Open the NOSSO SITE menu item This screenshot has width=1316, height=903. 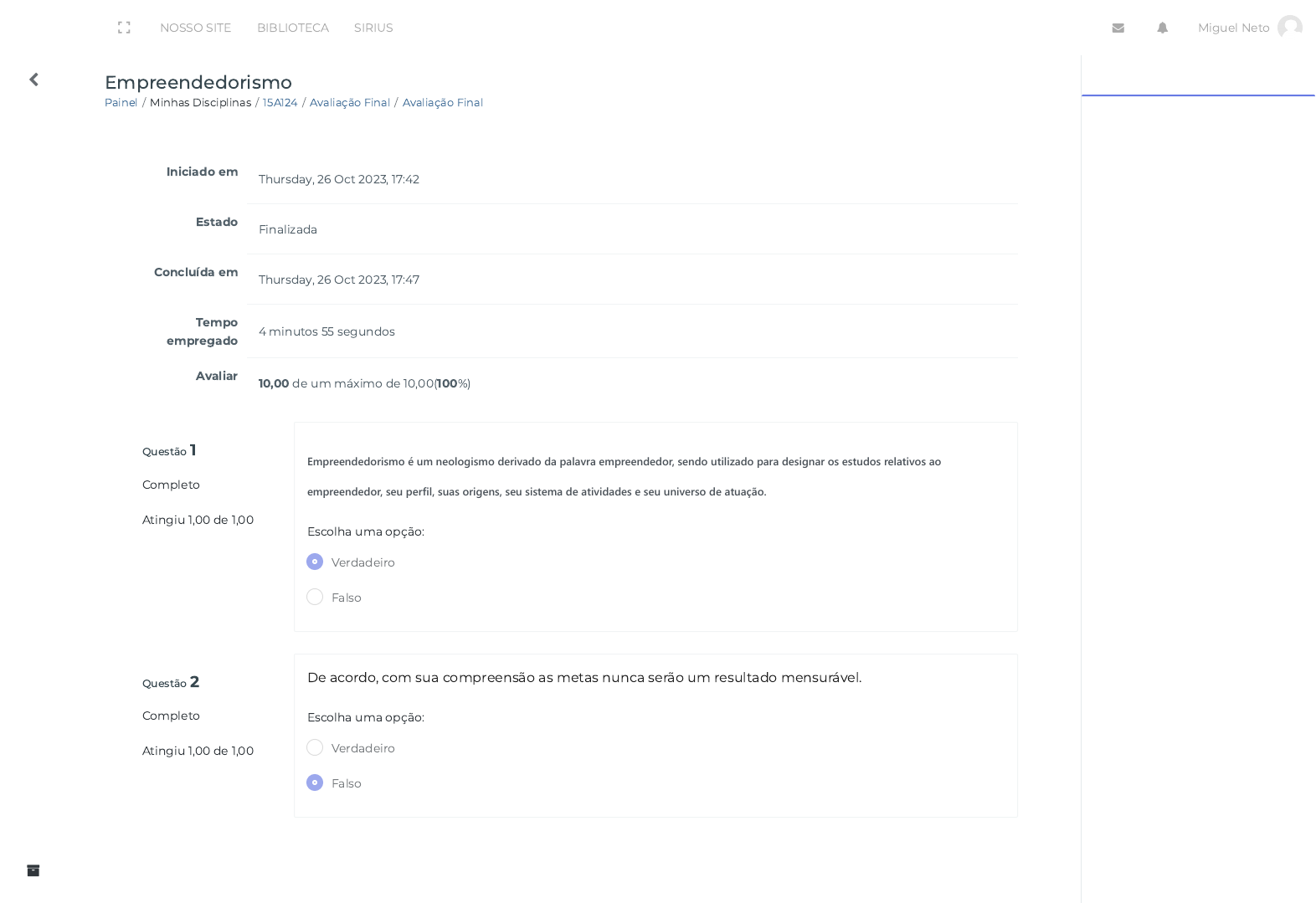[195, 28]
